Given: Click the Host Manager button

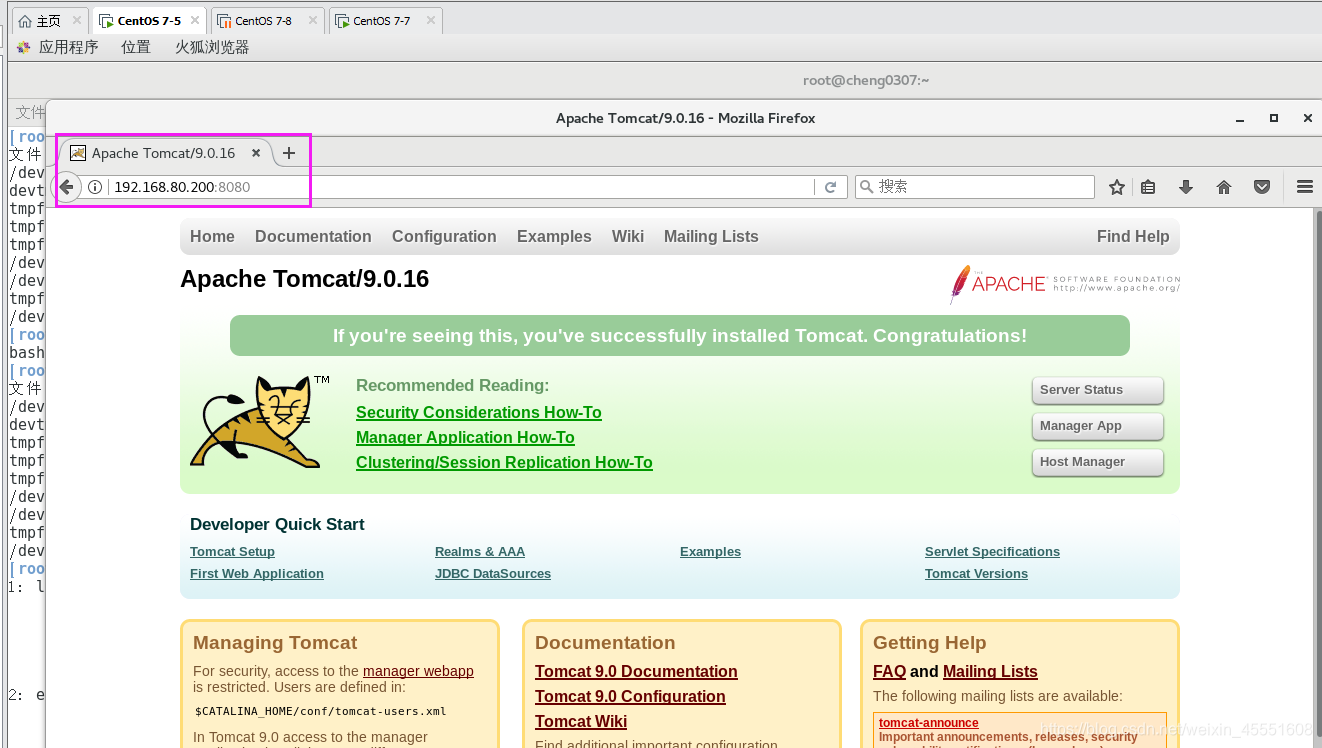Looking at the screenshot, I should pos(1097,462).
